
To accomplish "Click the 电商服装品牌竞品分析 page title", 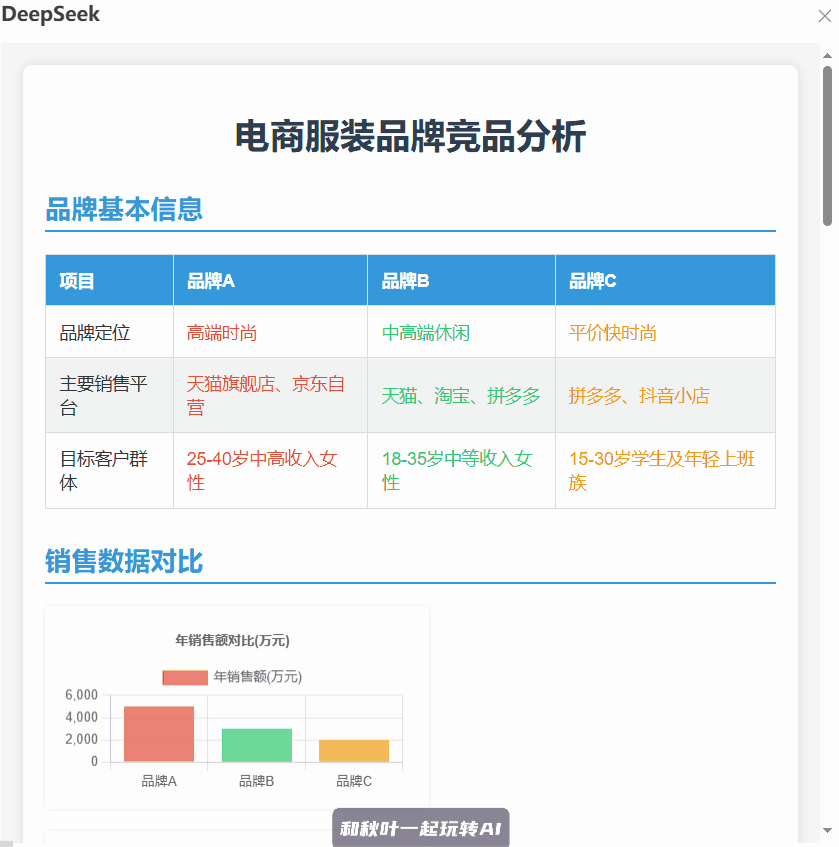I will click(x=410, y=137).
